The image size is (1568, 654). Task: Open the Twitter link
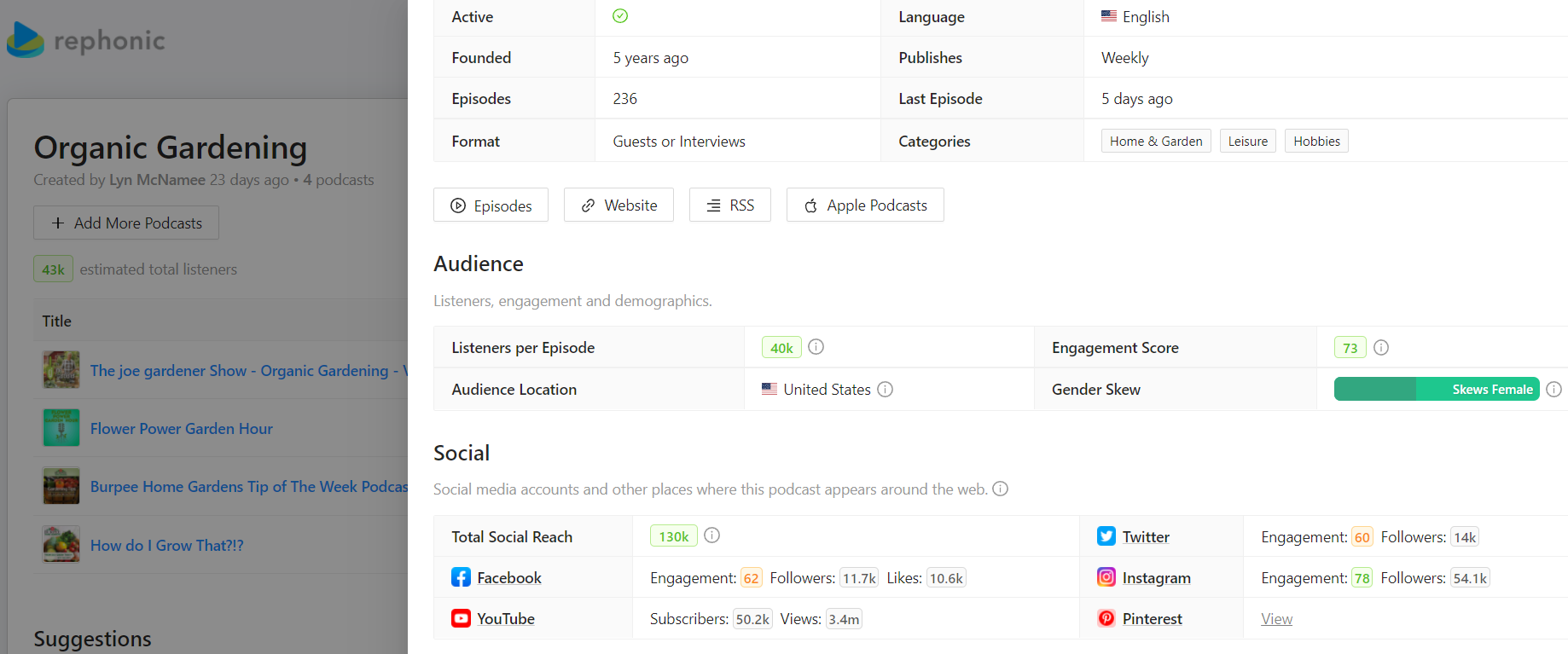click(x=1146, y=537)
